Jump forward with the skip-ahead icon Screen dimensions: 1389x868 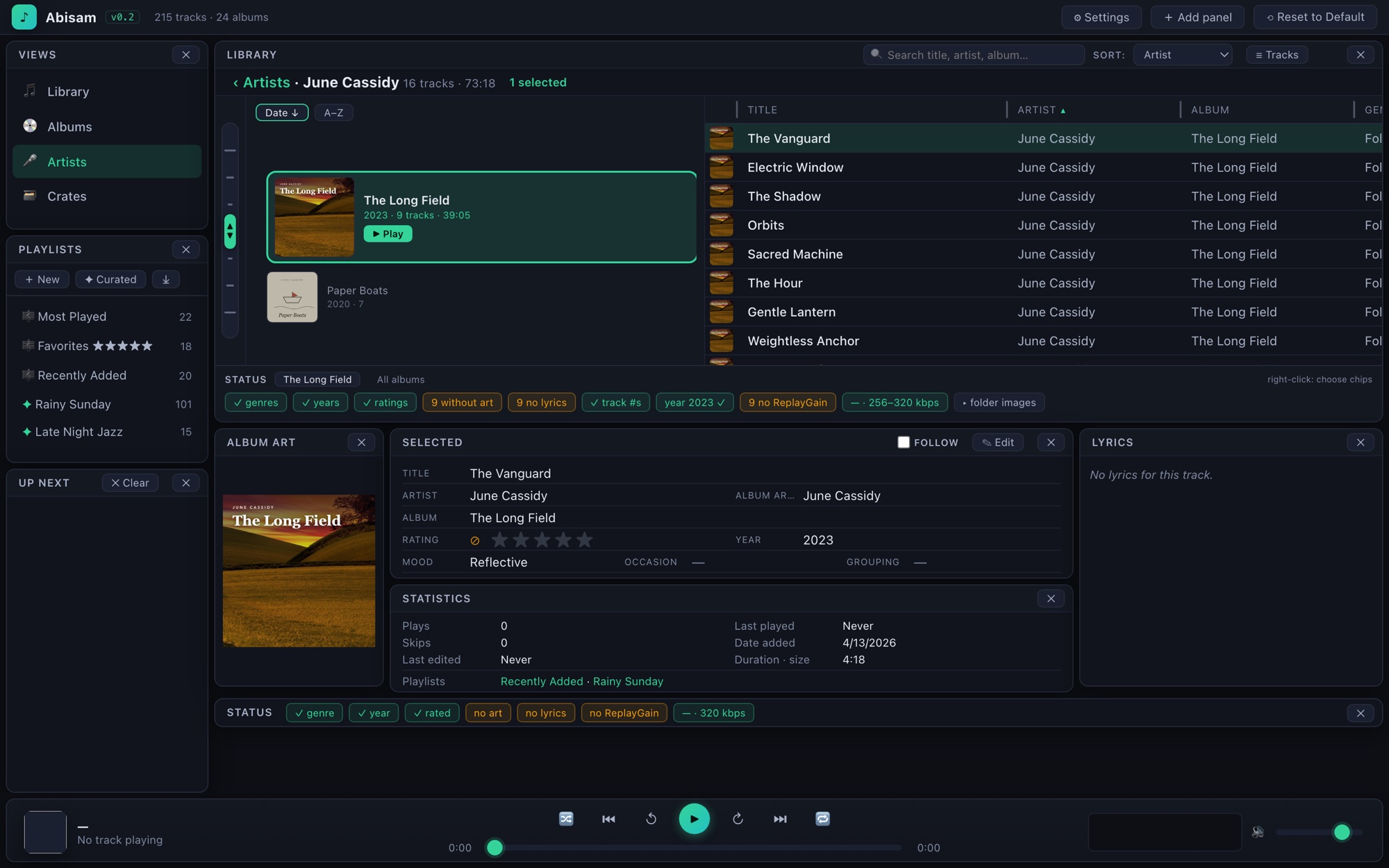point(738,819)
